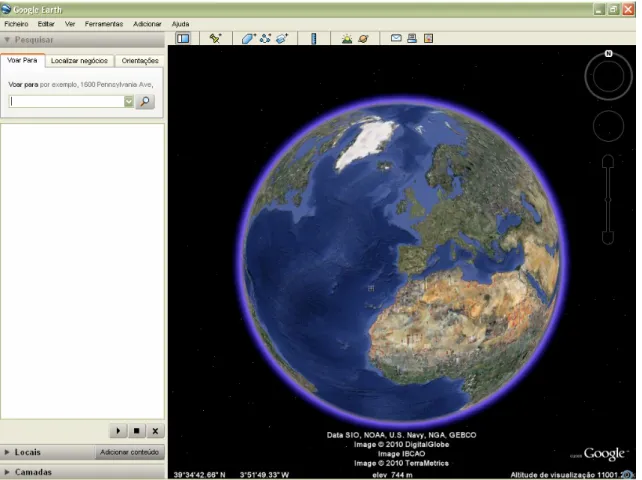Image resolution: width=642 pixels, height=480 pixels.
Task: Add a path using the toolbar
Action: 265,38
